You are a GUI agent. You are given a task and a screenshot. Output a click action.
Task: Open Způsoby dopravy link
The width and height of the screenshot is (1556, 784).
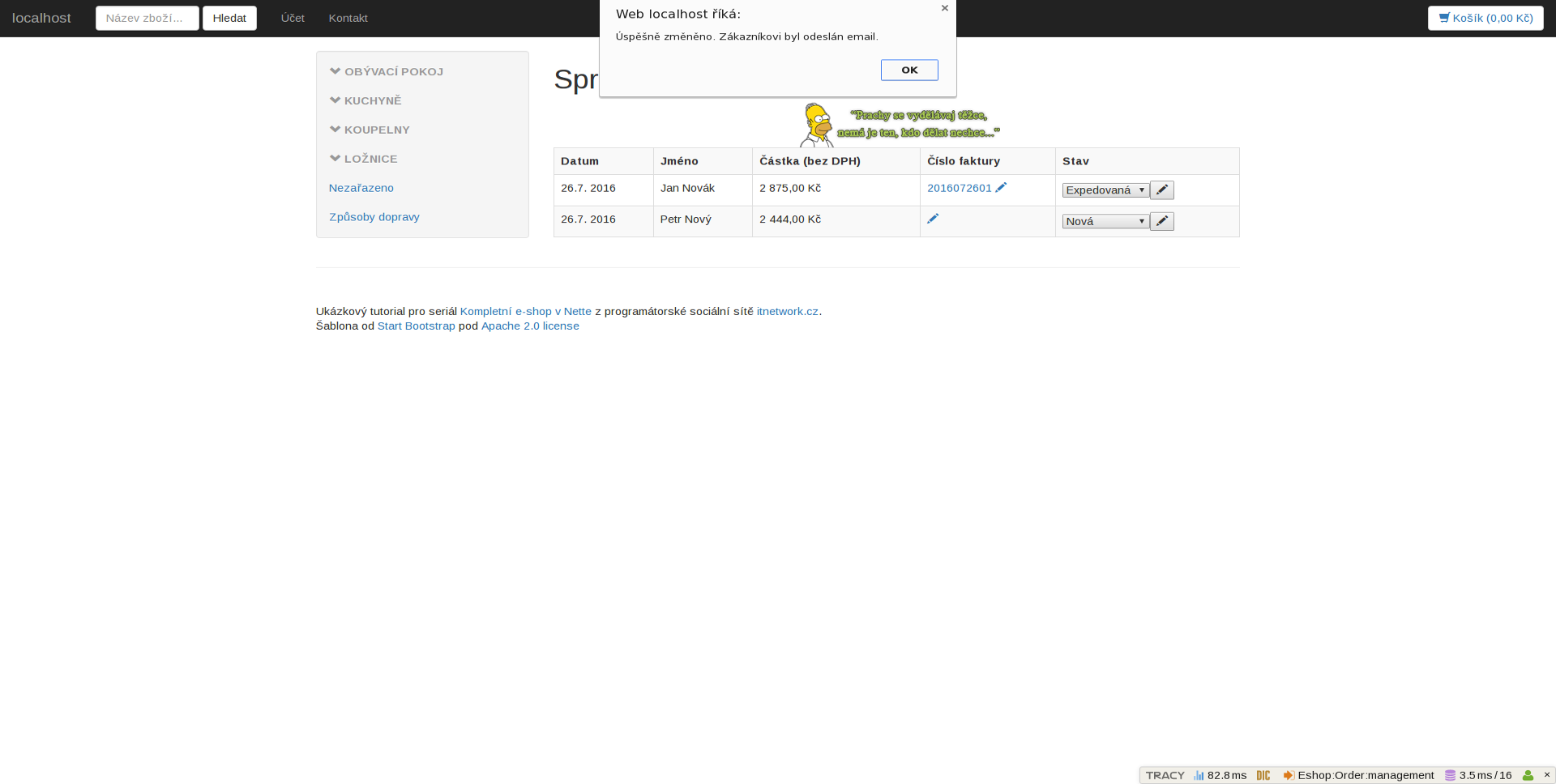tap(374, 217)
